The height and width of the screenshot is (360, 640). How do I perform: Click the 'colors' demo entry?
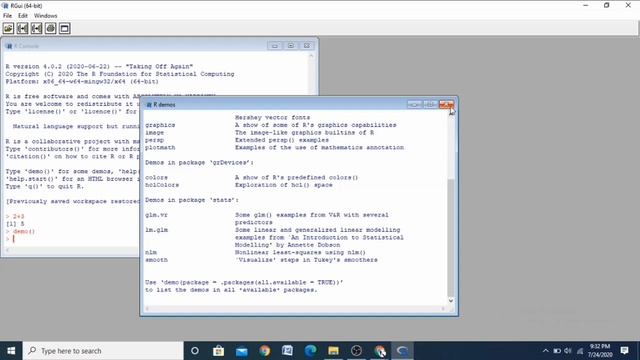click(156, 178)
